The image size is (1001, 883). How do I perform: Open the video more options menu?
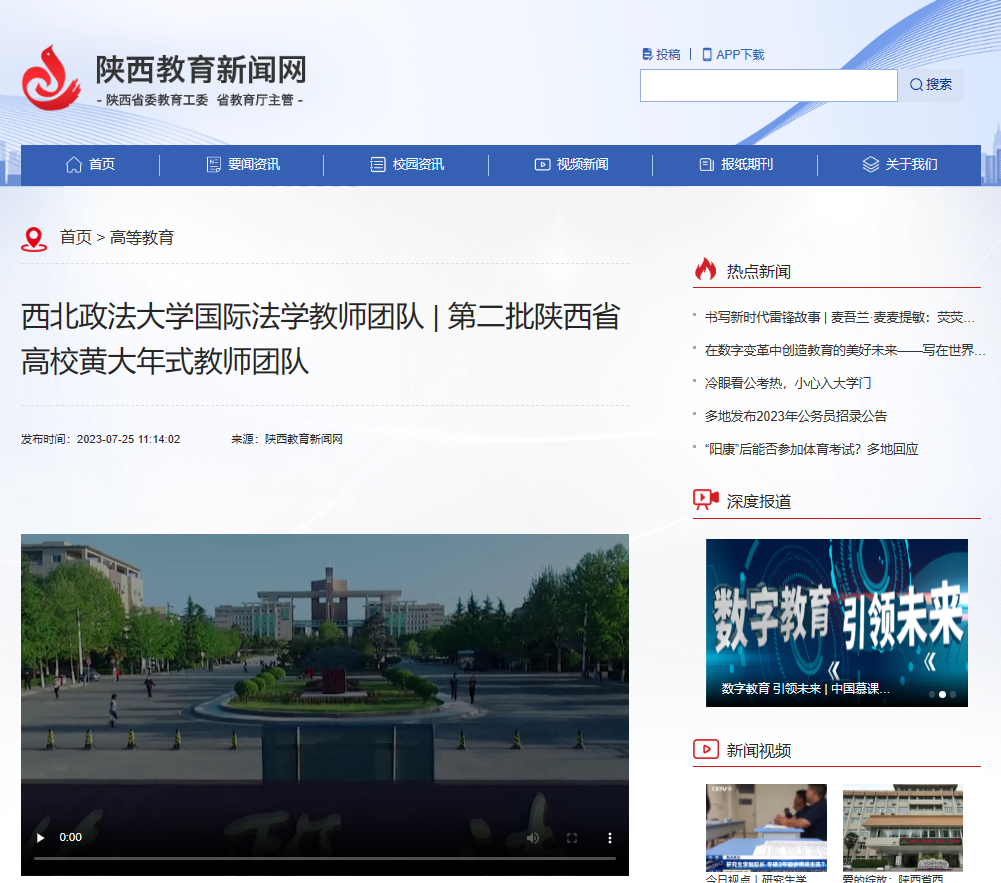coord(610,838)
